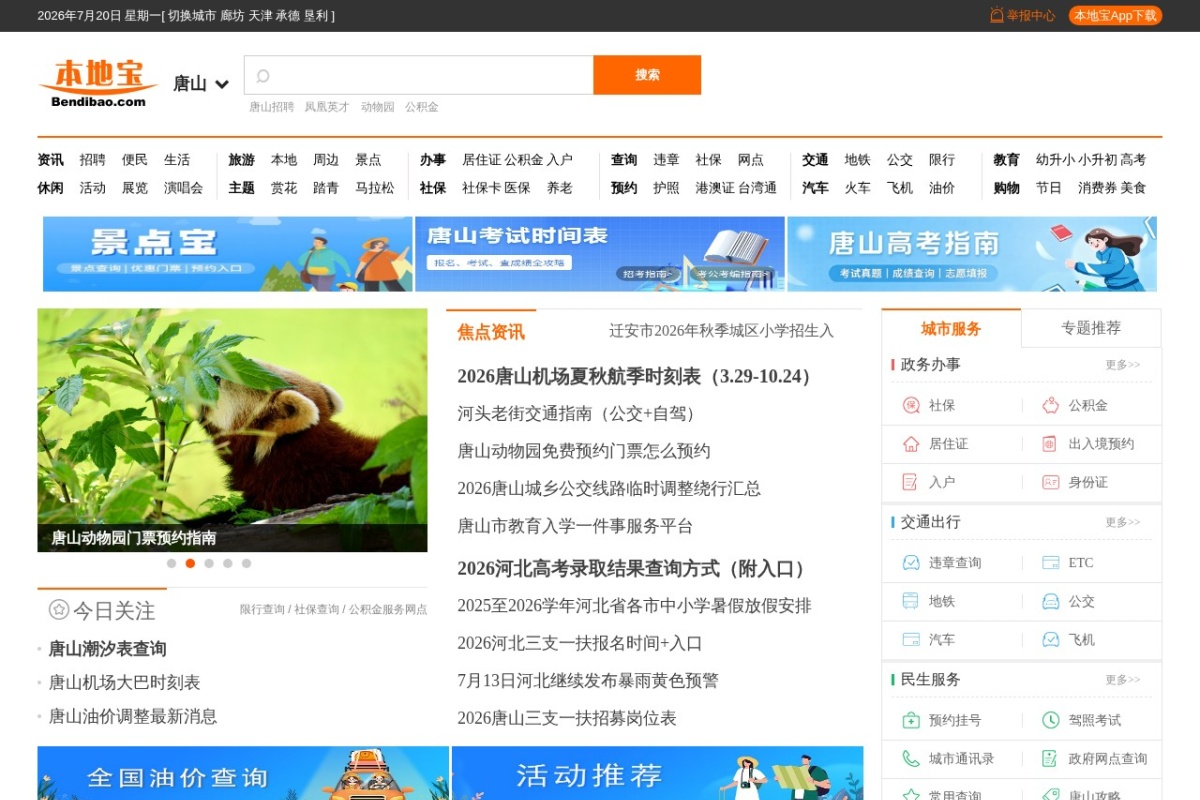
Task: Expand 更多 for 交通出行 section
Action: click(1122, 522)
